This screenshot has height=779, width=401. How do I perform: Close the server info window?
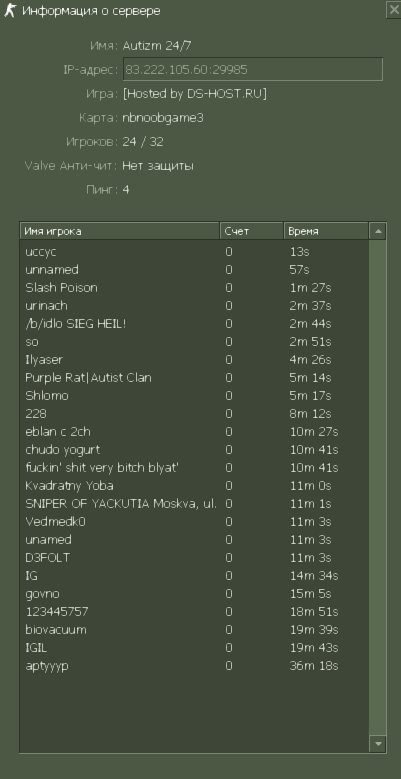tap(393, 10)
